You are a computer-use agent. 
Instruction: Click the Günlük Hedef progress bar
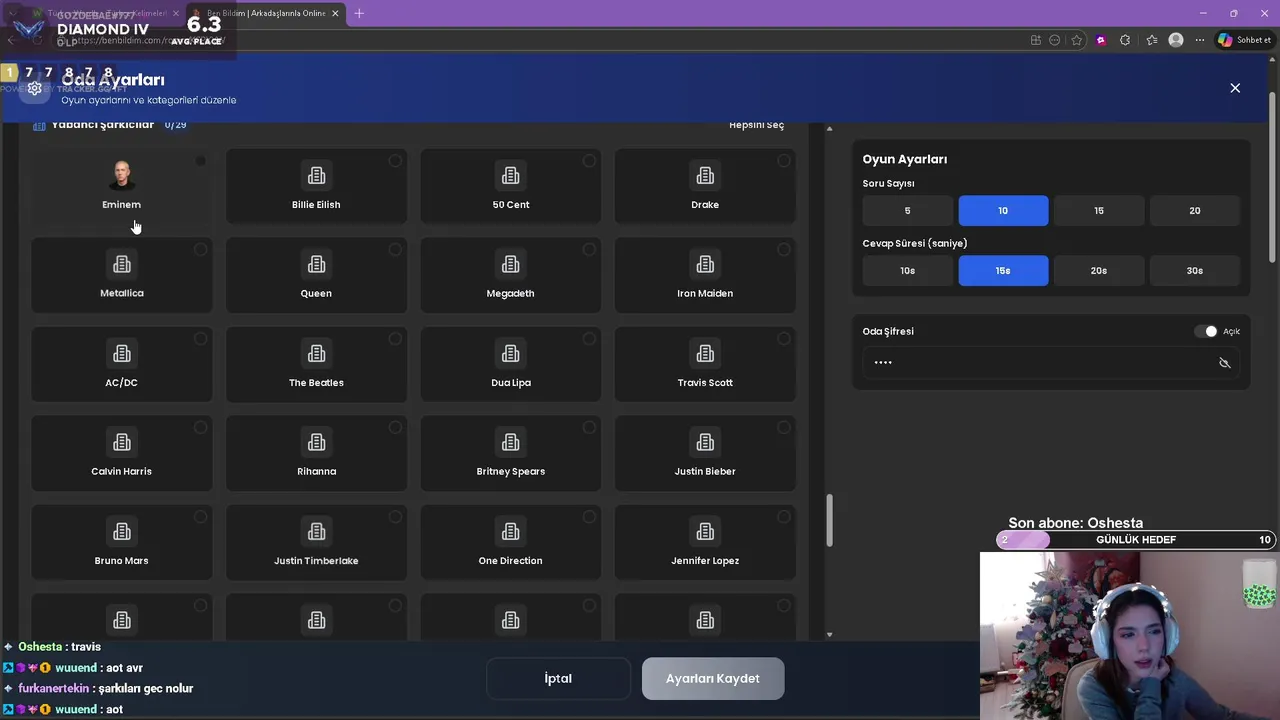[1136, 540]
